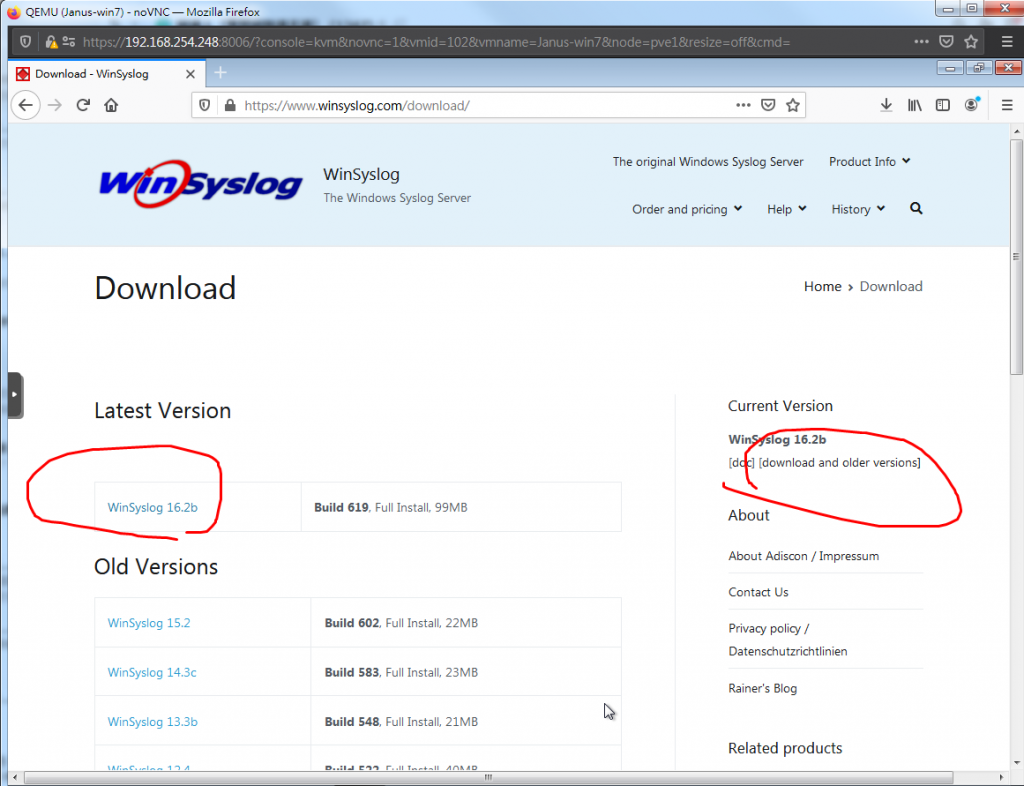Click the scroll down arrow of vertical scrollbar
The width and height of the screenshot is (1024, 786).
1016,762
